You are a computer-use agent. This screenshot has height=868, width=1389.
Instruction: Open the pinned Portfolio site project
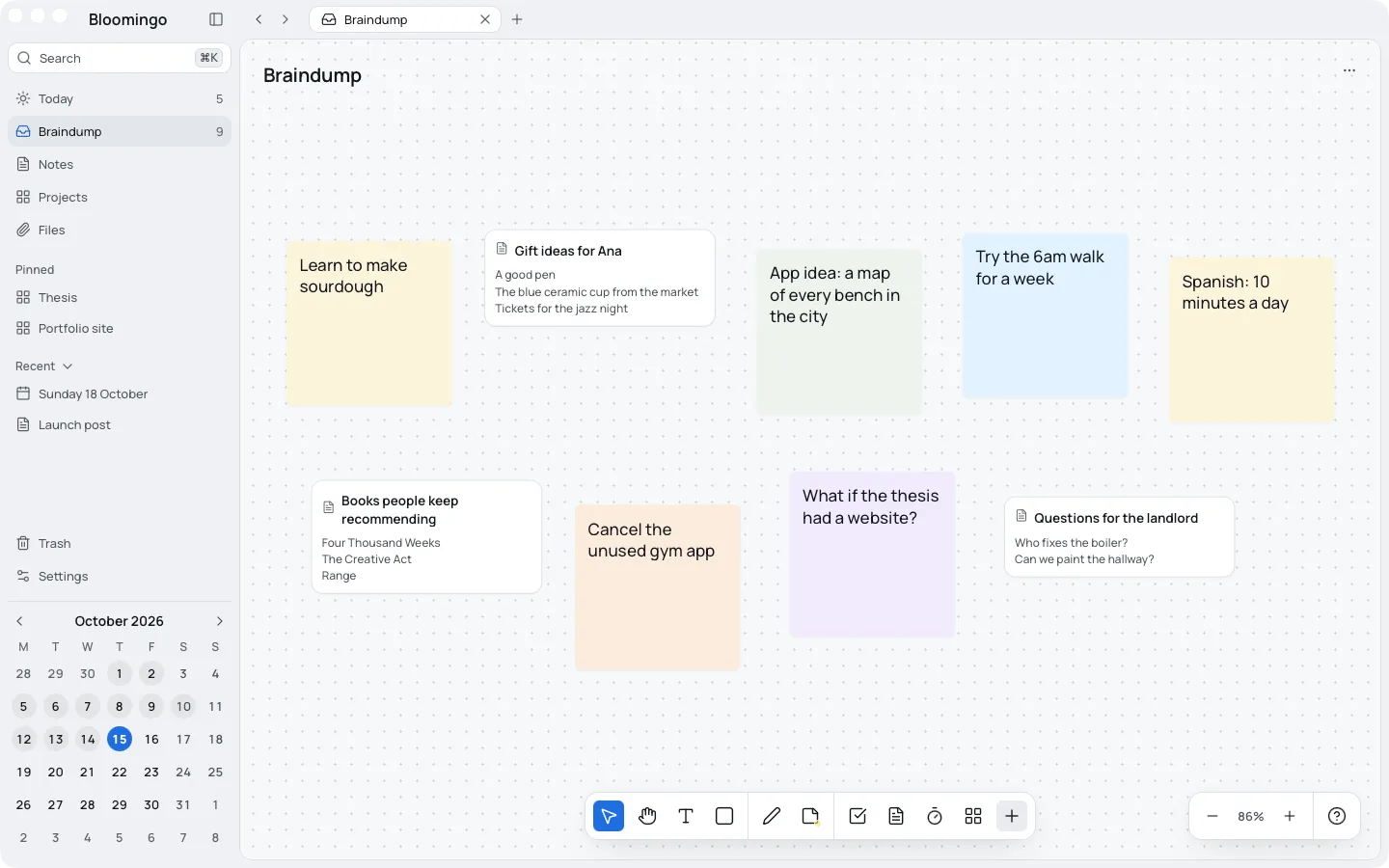point(120,329)
